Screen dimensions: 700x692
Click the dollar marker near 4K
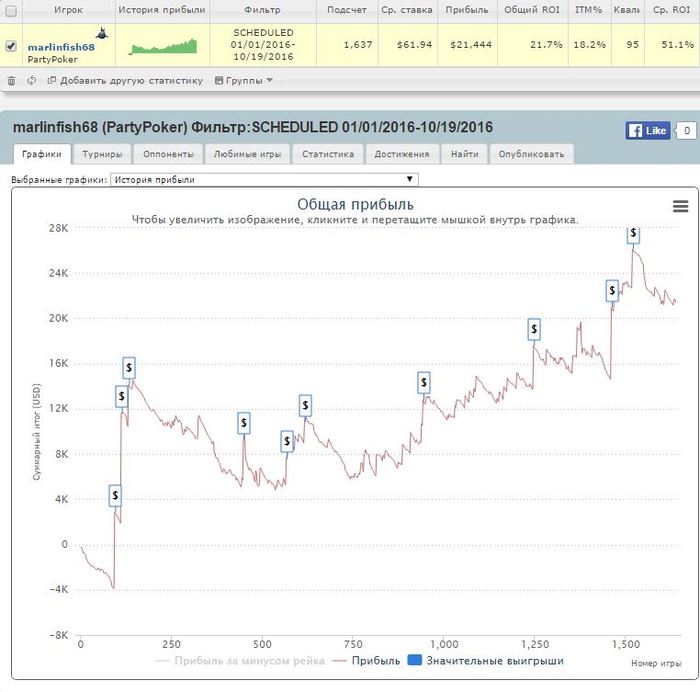[115, 495]
